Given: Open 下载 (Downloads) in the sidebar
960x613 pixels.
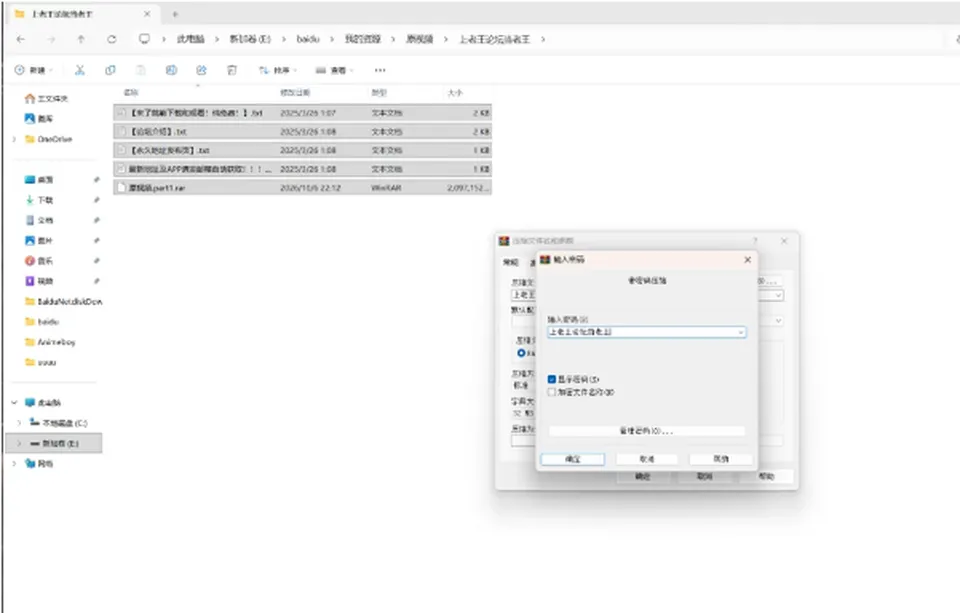Looking at the screenshot, I should tap(39, 200).
